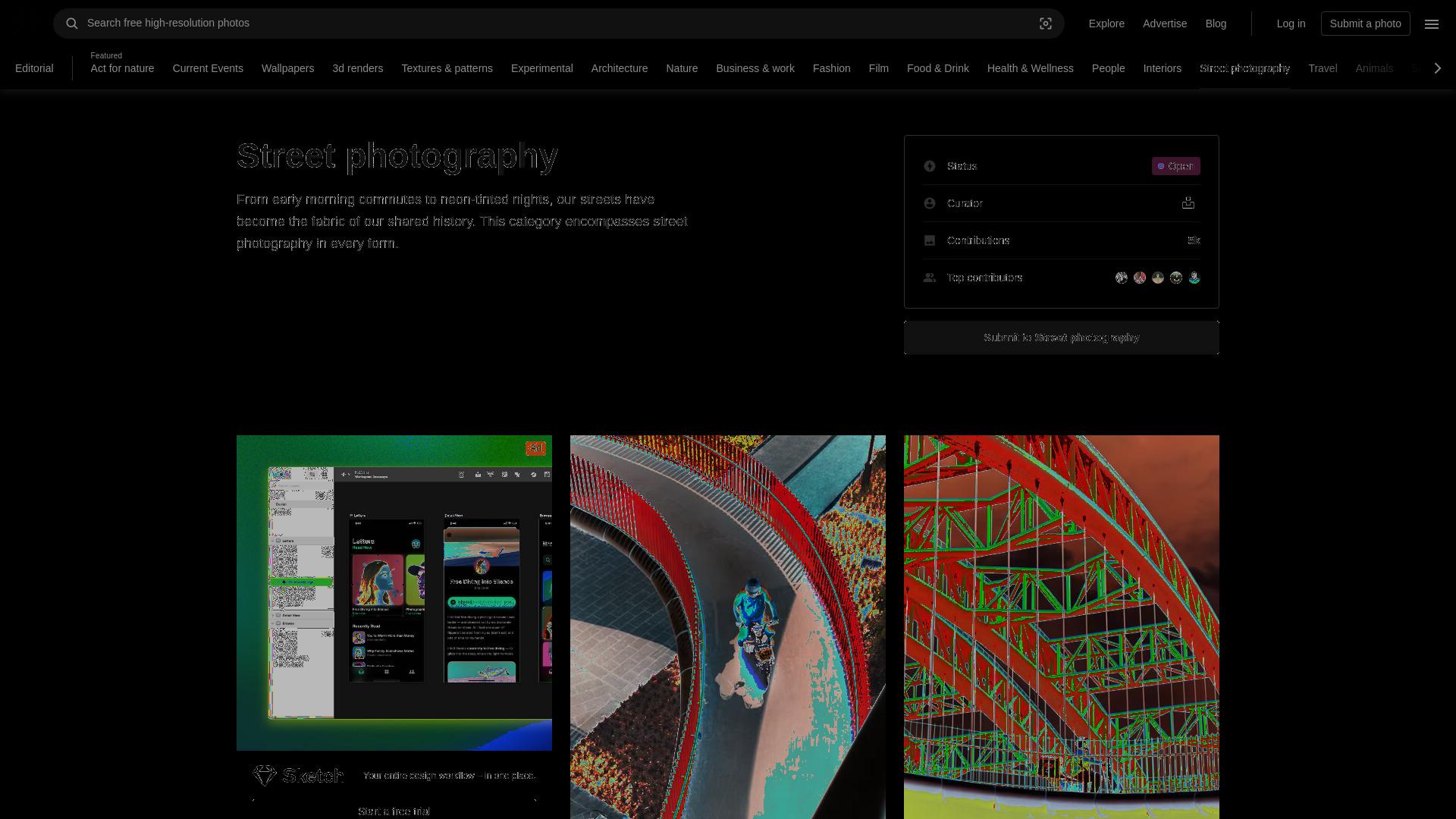Open the Sketch ad screenshot image
This screenshot has width=1456, height=819.
pos(394,593)
